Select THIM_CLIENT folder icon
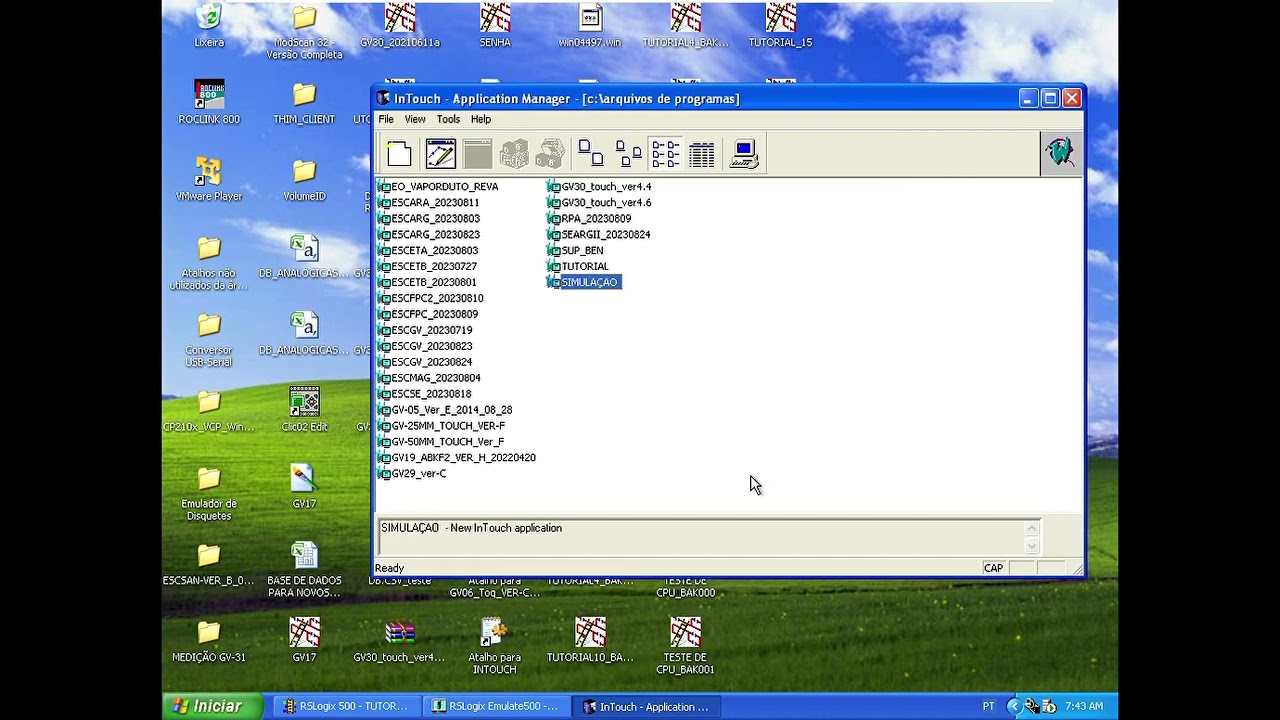The width and height of the screenshot is (1280, 720). click(x=304, y=102)
